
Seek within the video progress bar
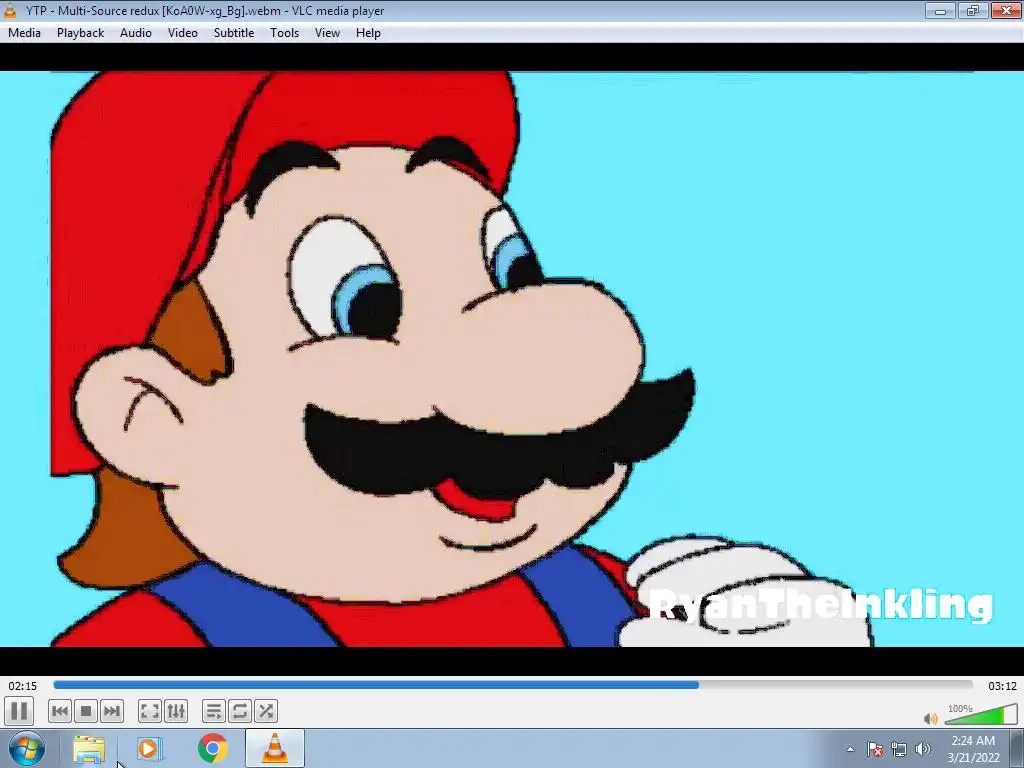513,685
